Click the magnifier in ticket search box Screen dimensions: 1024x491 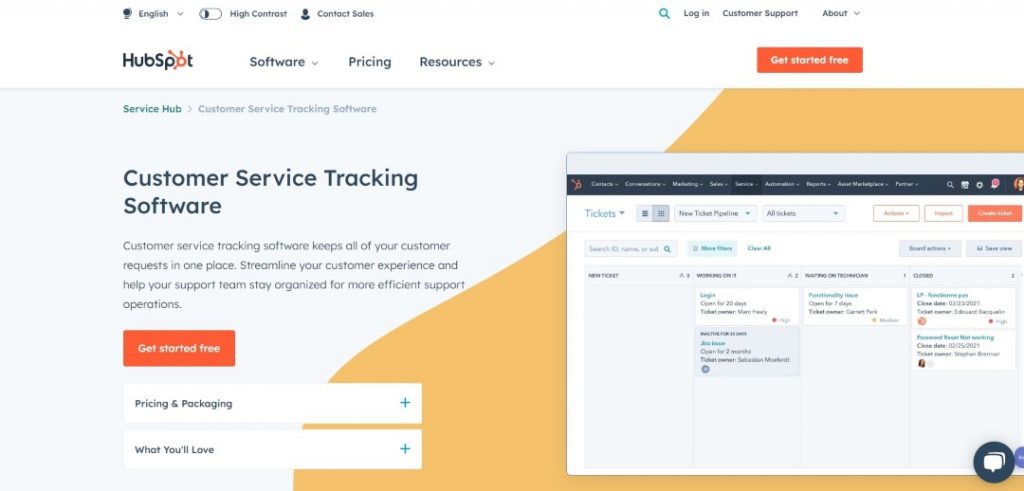[667, 249]
